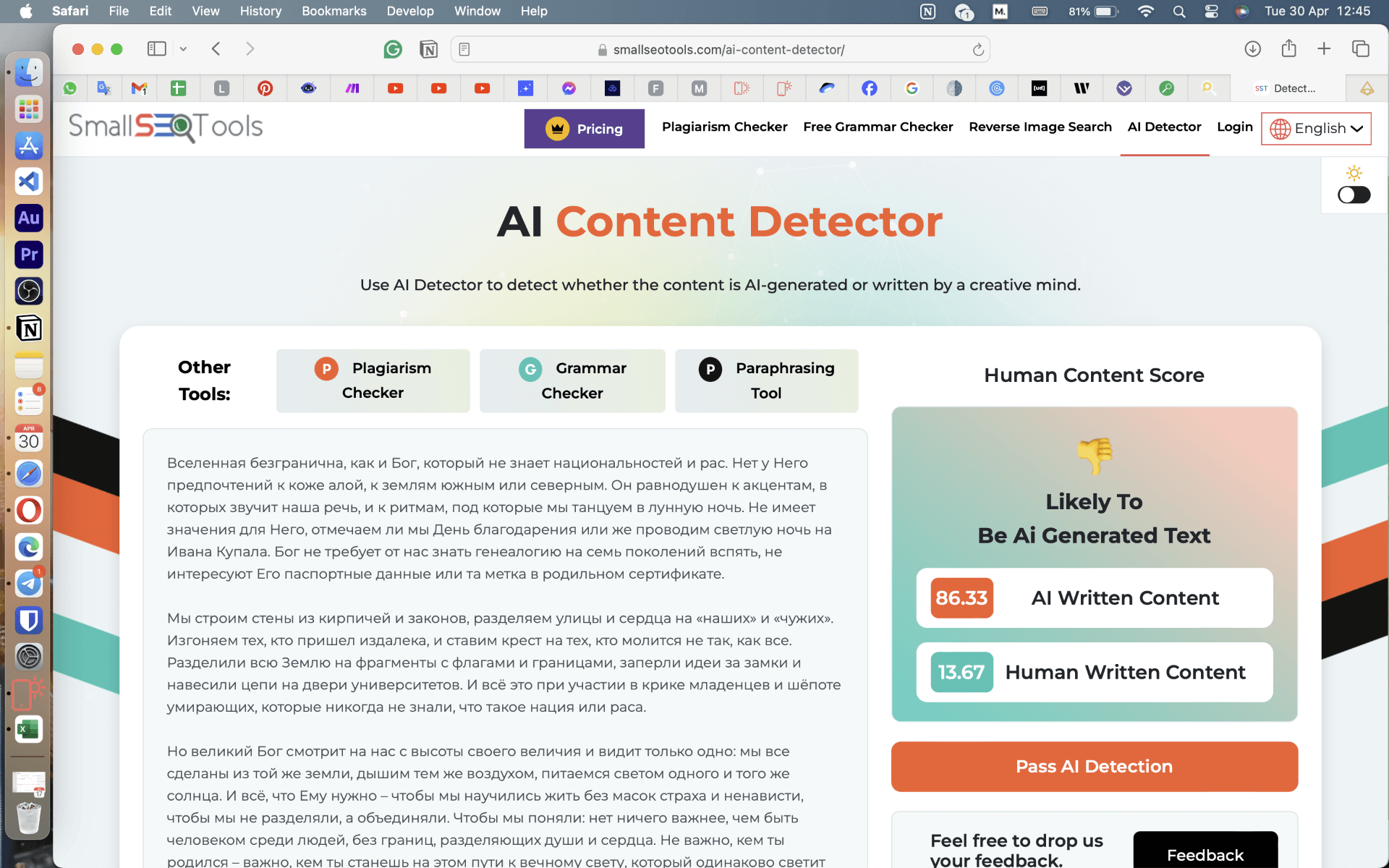Open the Develop menu
The height and width of the screenshot is (868, 1389).
pos(410,11)
